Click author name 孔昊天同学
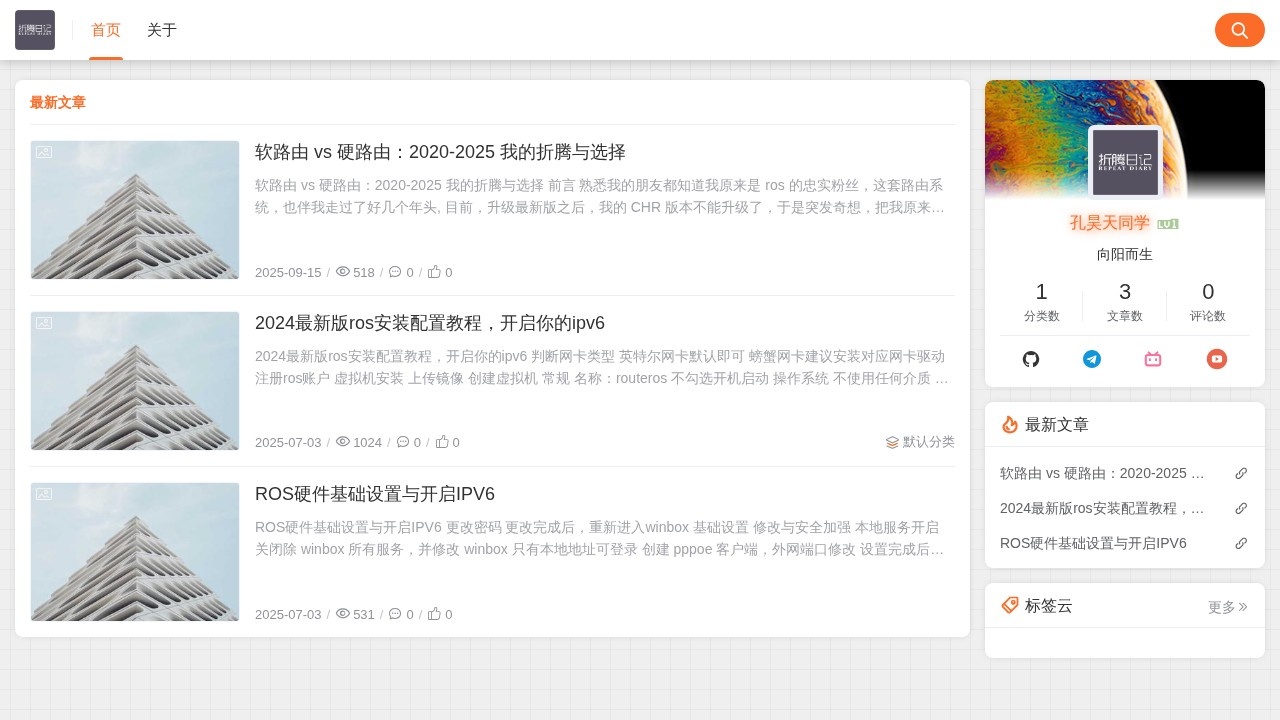 pyautogui.click(x=1112, y=223)
